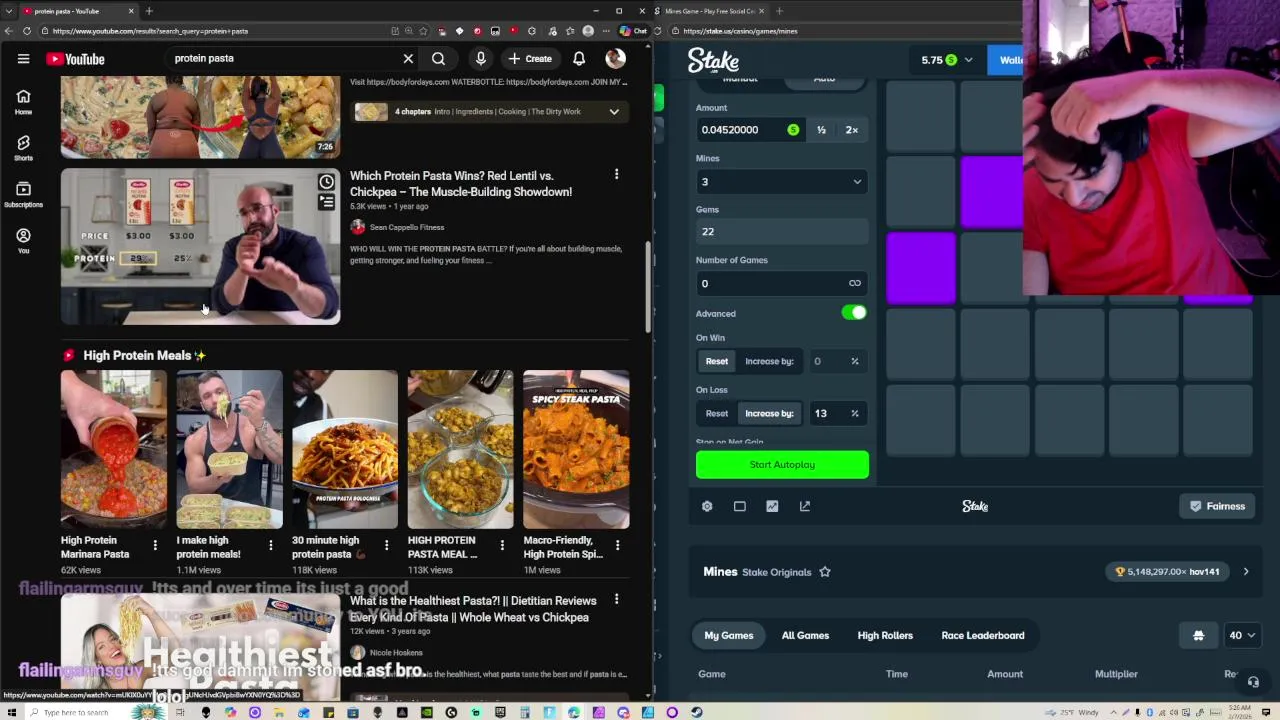Halve the bet amount with ½
This screenshot has height=720, width=1280.
[x=821, y=130]
